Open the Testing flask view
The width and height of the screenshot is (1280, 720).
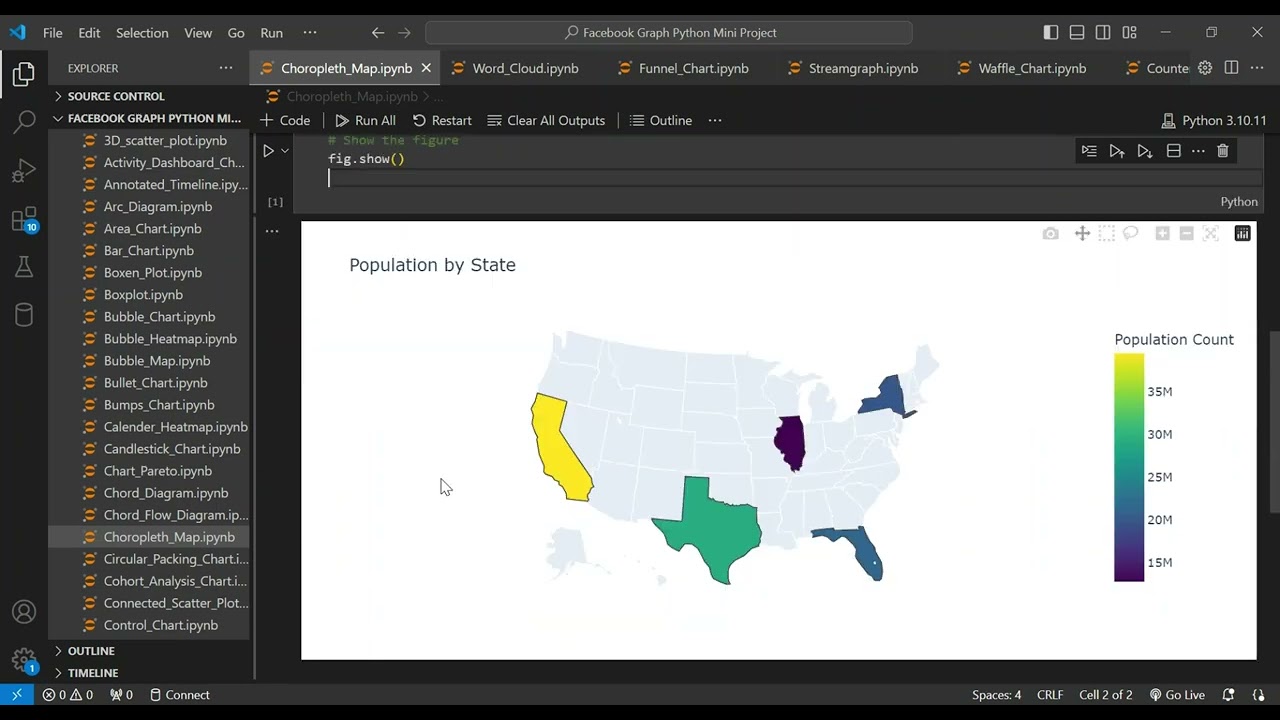click(24, 267)
